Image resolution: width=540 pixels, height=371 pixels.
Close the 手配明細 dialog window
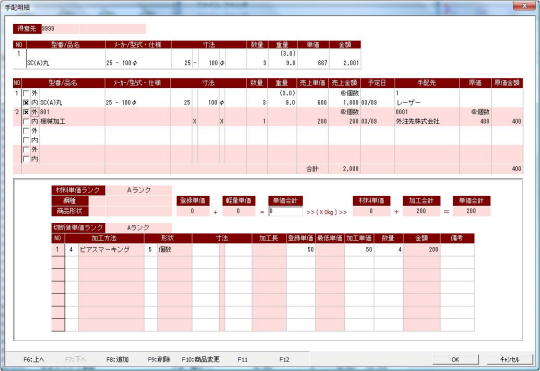point(524,6)
